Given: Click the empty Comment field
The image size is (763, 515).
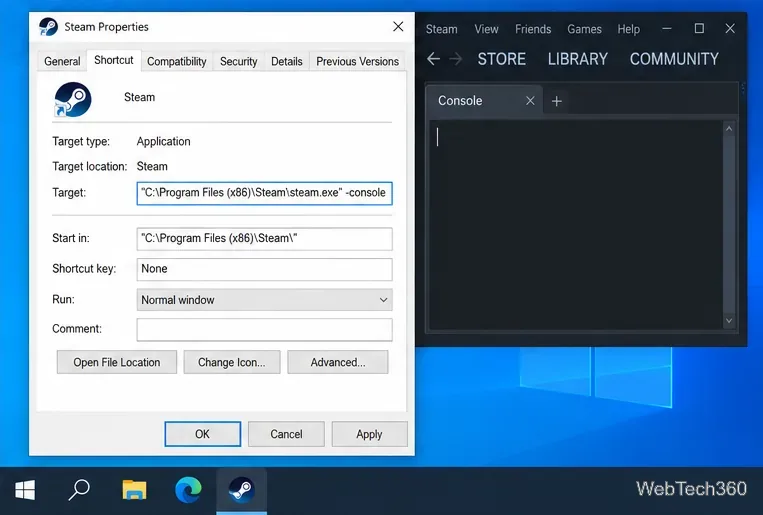Looking at the screenshot, I should click(264, 330).
